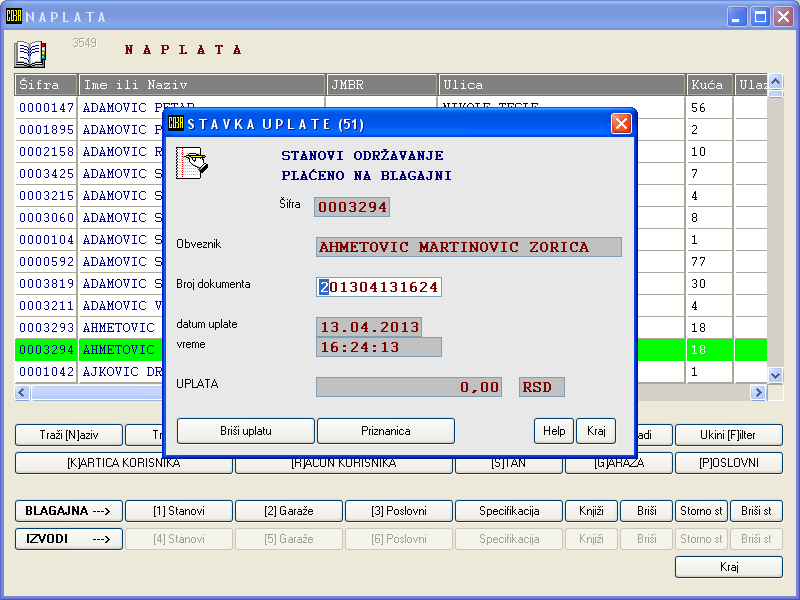Click the BLAGAJNA --> button
Image resolution: width=800 pixels, height=600 pixels.
tap(69, 511)
